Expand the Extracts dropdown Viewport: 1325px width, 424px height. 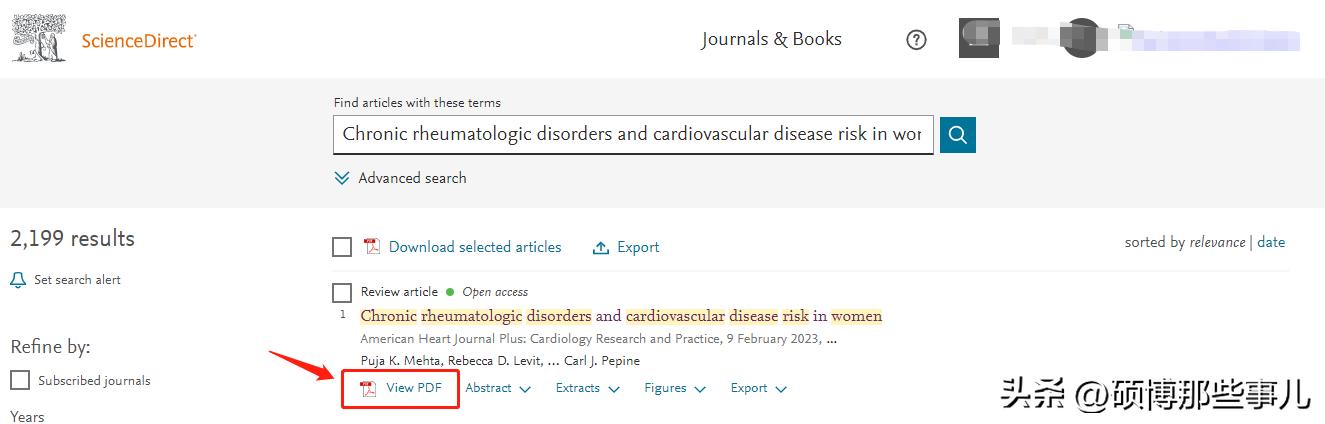[x=588, y=388]
